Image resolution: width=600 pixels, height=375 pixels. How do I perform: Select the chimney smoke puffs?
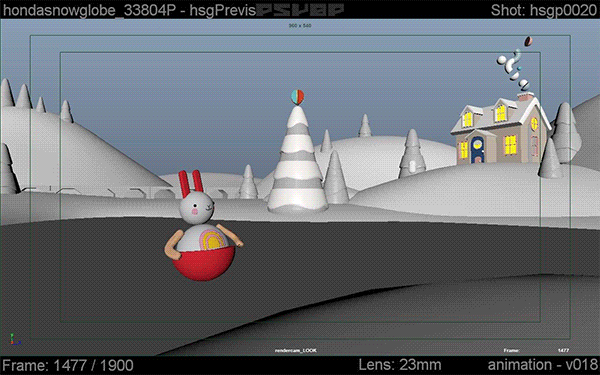point(514,64)
